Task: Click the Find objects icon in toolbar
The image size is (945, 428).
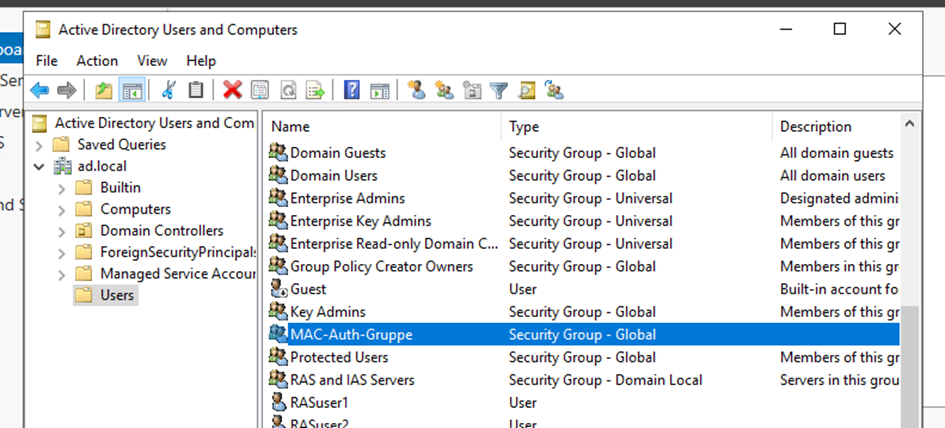Action: [x=527, y=91]
